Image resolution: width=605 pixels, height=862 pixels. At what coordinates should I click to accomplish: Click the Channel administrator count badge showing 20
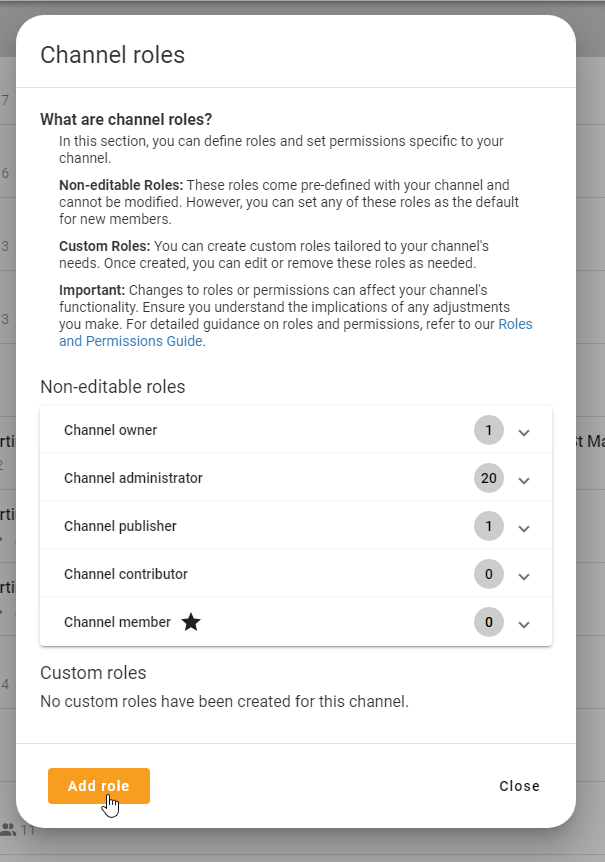pos(488,478)
